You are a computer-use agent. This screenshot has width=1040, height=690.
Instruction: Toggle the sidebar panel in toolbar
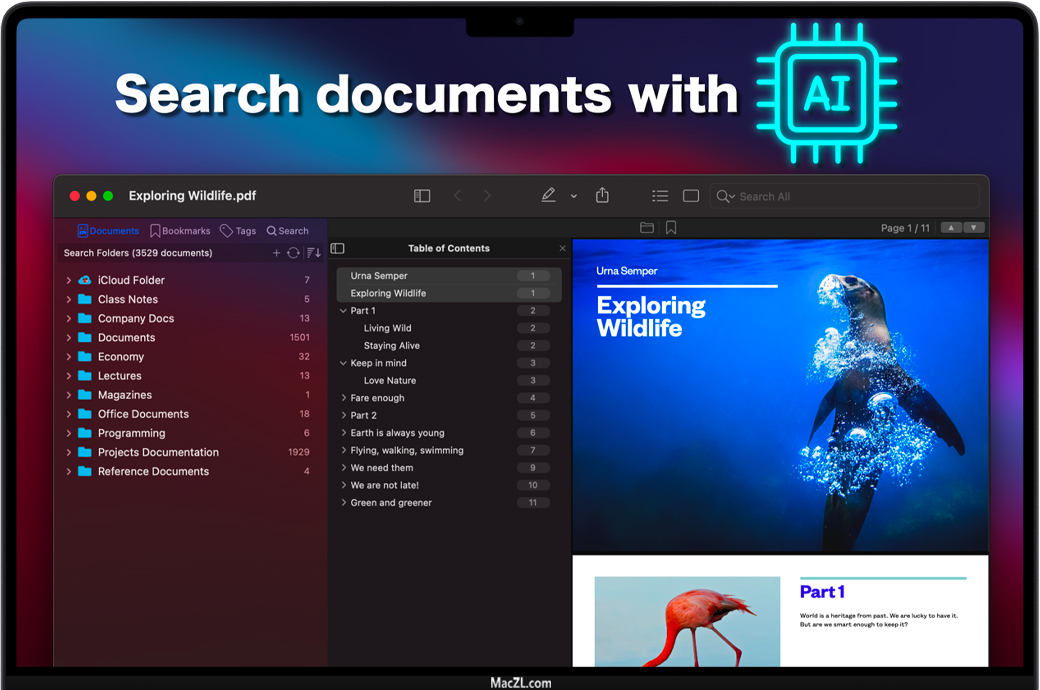point(422,196)
